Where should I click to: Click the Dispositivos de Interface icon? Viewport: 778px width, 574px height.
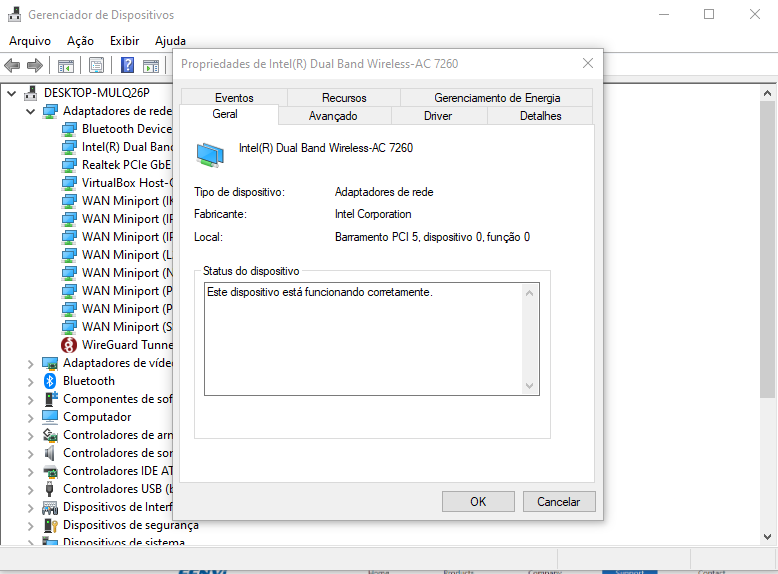50,507
